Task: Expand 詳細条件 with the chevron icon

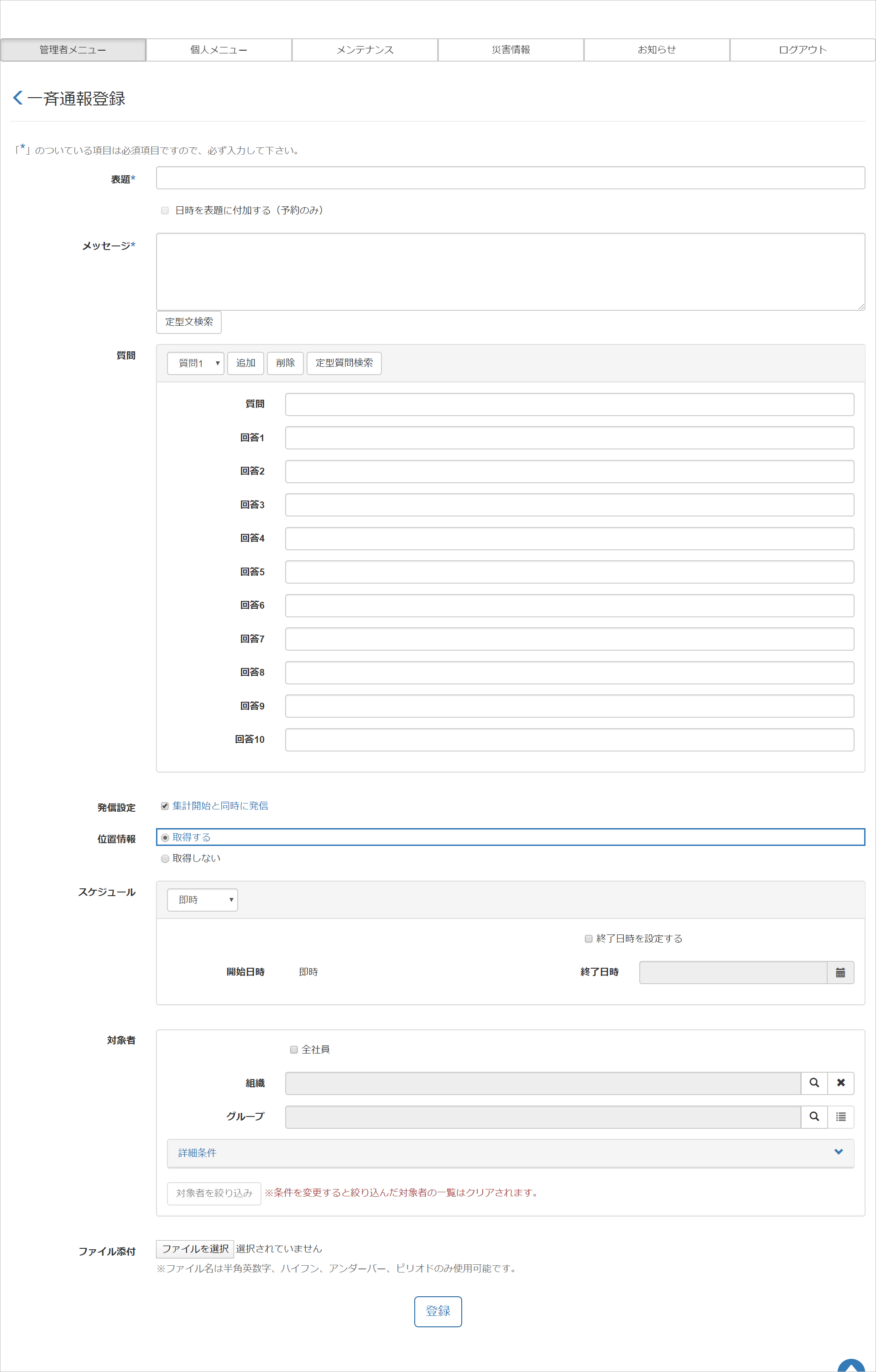Action: click(x=839, y=1152)
